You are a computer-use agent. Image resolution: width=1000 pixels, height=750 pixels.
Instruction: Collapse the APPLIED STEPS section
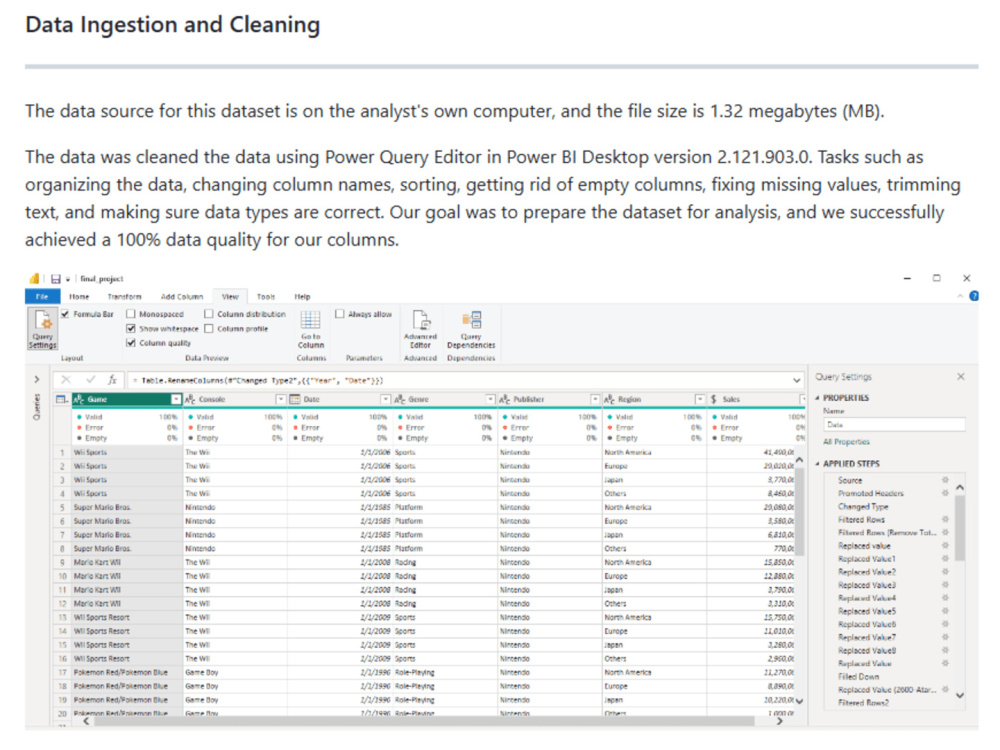pos(818,464)
